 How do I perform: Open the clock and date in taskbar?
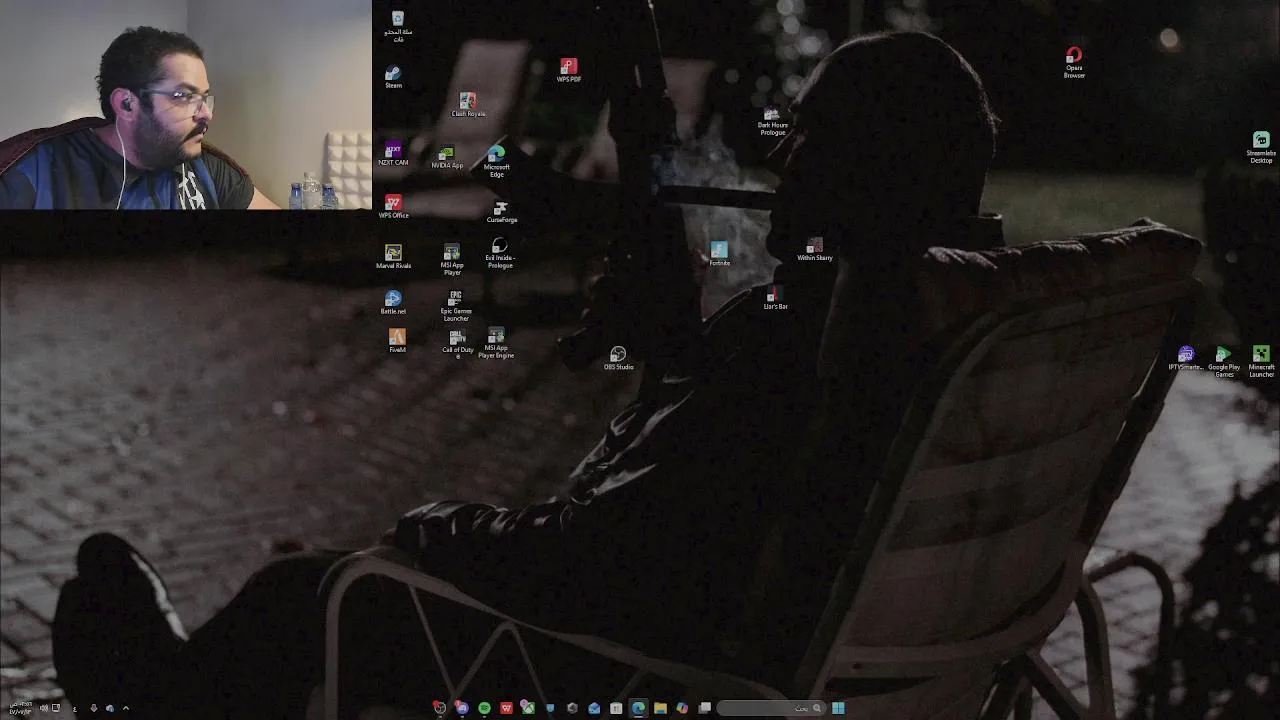tap(20, 708)
